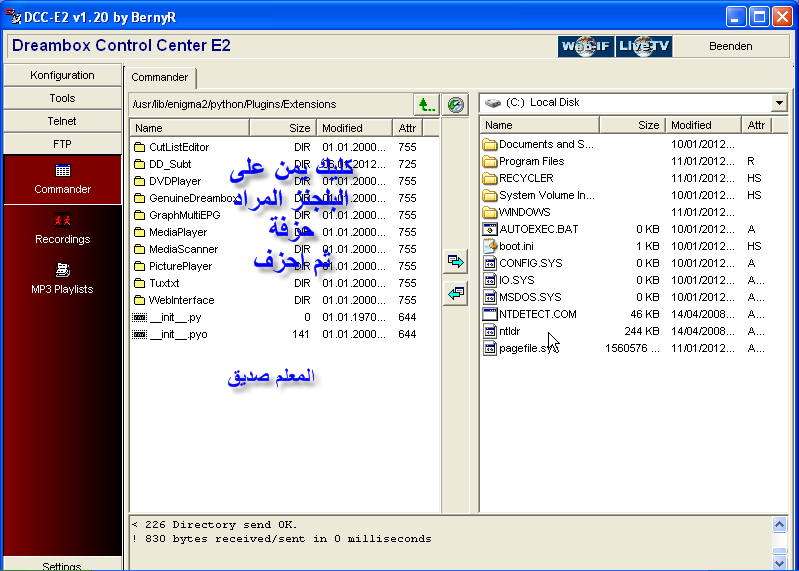799x571 pixels.
Task: Click the Beenden button
Action: tap(731, 46)
